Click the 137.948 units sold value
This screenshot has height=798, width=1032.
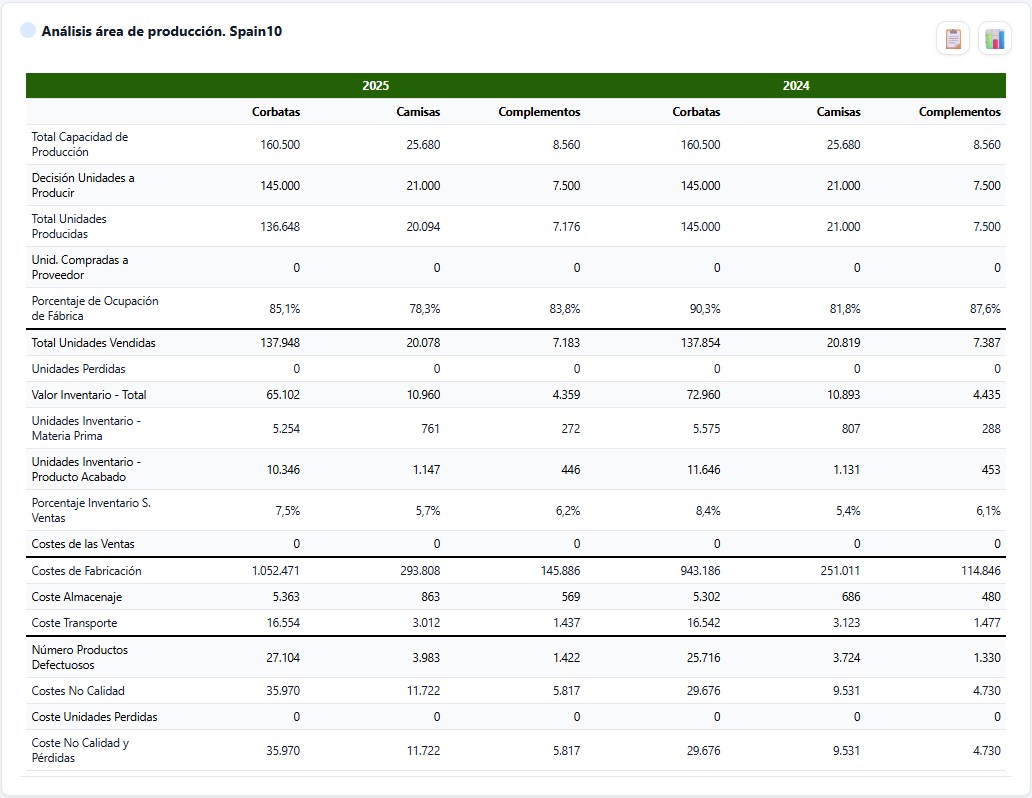(280, 343)
